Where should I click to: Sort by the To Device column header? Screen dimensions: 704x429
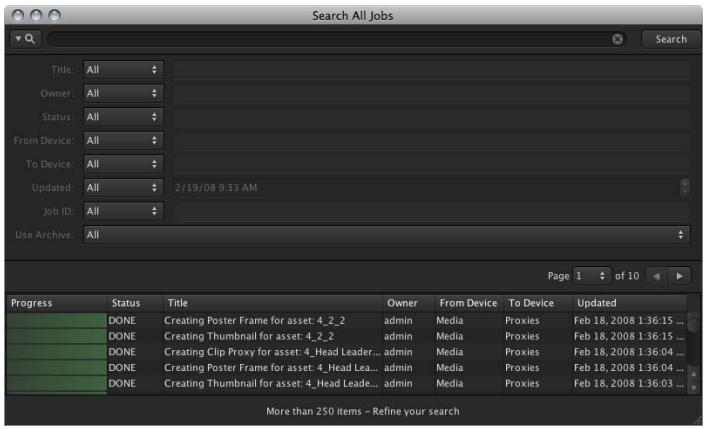pos(538,303)
